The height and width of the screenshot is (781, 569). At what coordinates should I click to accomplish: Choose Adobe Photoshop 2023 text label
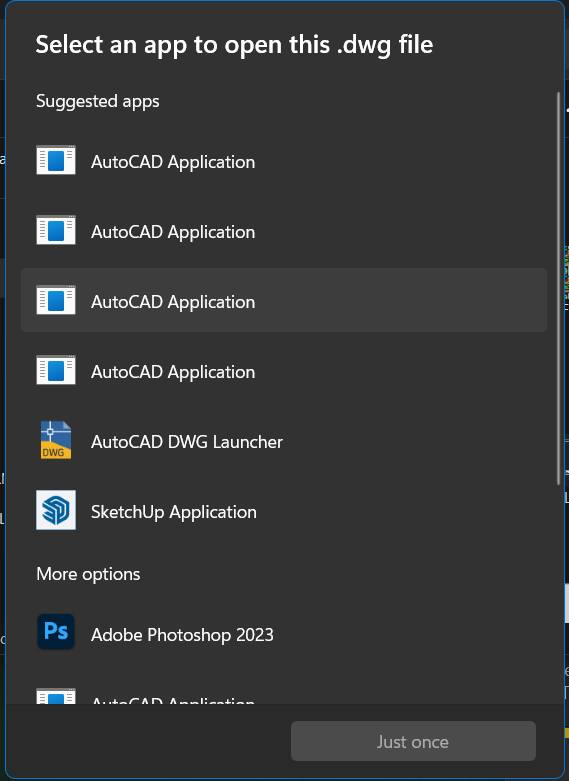(182, 635)
